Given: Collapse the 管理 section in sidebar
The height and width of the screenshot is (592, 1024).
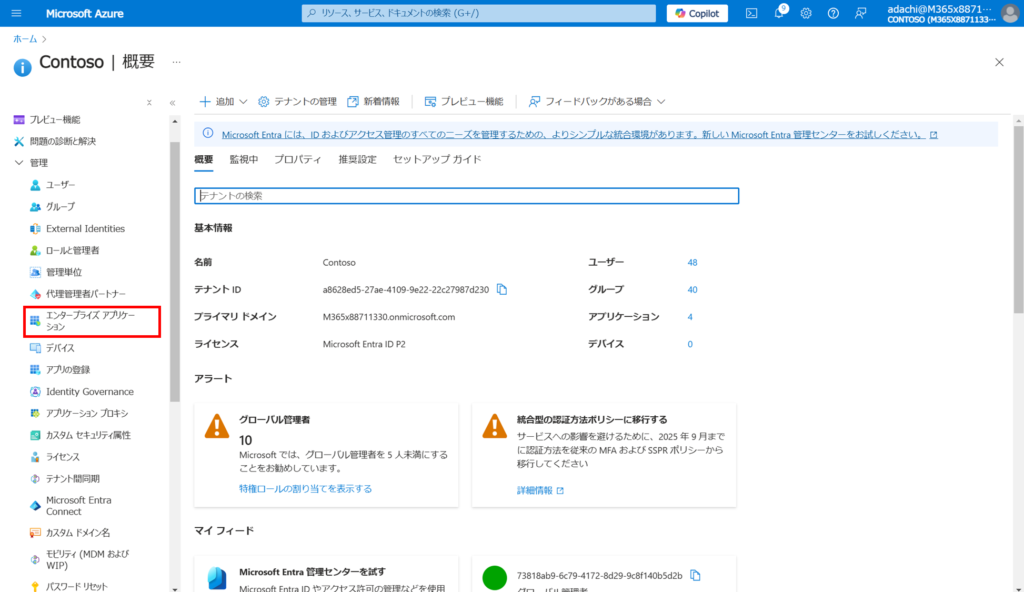Looking at the screenshot, I should point(19,163).
